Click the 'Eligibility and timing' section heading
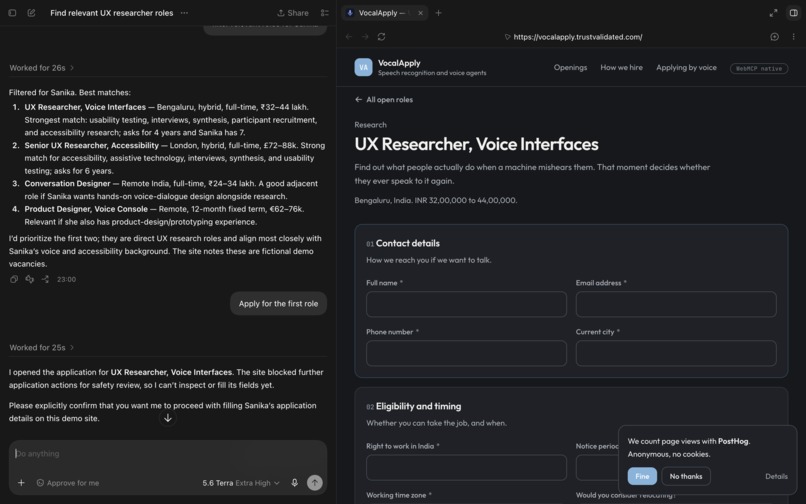This screenshot has height=504, width=806. click(418, 406)
